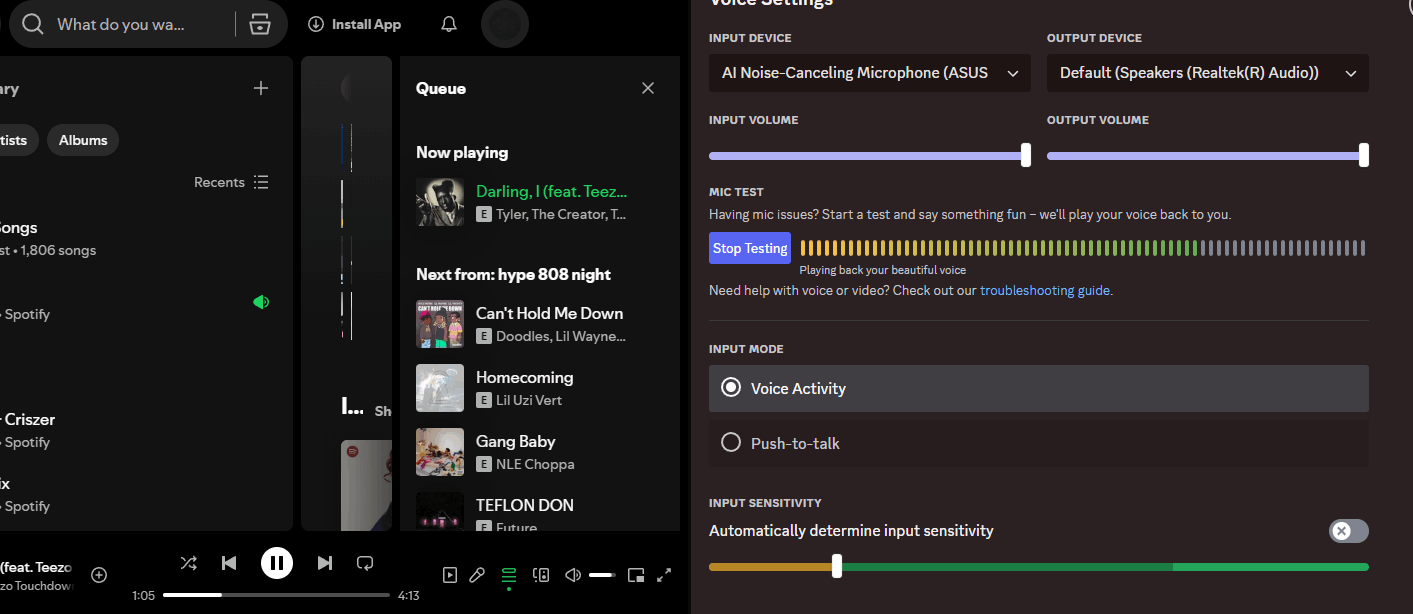Image resolution: width=1413 pixels, height=614 pixels.
Task: Toggle shuffle in Spotify player
Action: tap(188, 563)
